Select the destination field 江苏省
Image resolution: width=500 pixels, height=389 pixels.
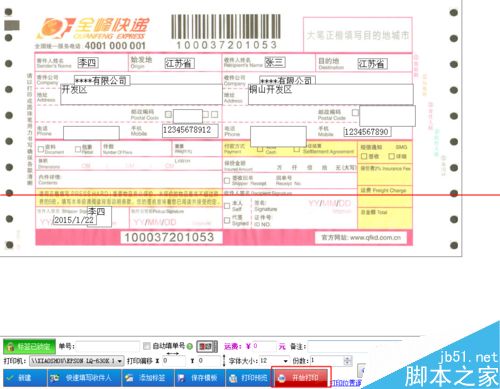(x=372, y=64)
